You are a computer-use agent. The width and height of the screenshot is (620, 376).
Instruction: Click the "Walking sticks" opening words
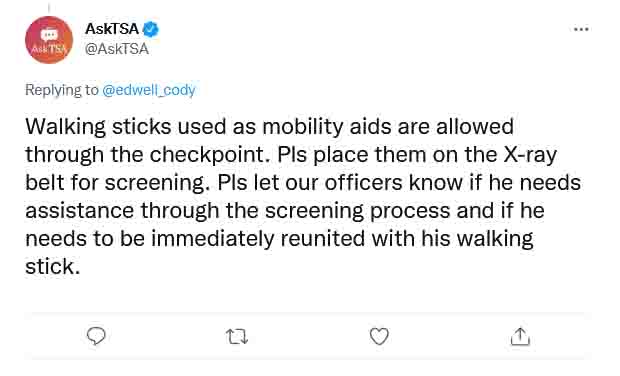coord(98,127)
